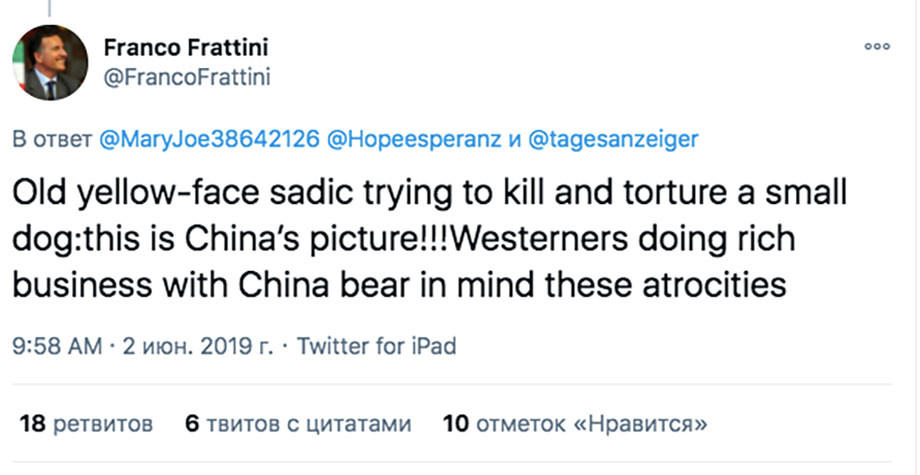Screen dimensions: 920x475
Task: Open the three-dot more options menu
Action: [x=877, y=46]
